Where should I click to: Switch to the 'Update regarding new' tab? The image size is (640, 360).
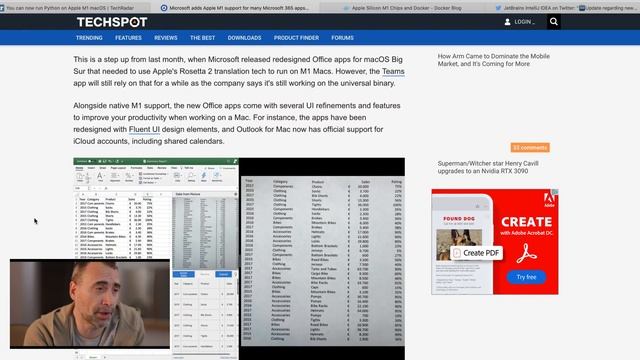click(609, 8)
